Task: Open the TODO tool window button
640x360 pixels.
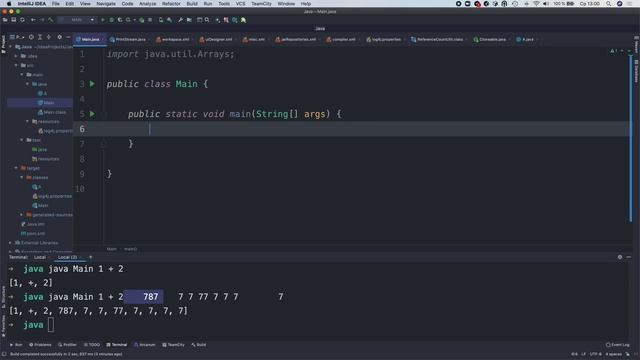Action: point(91,345)
